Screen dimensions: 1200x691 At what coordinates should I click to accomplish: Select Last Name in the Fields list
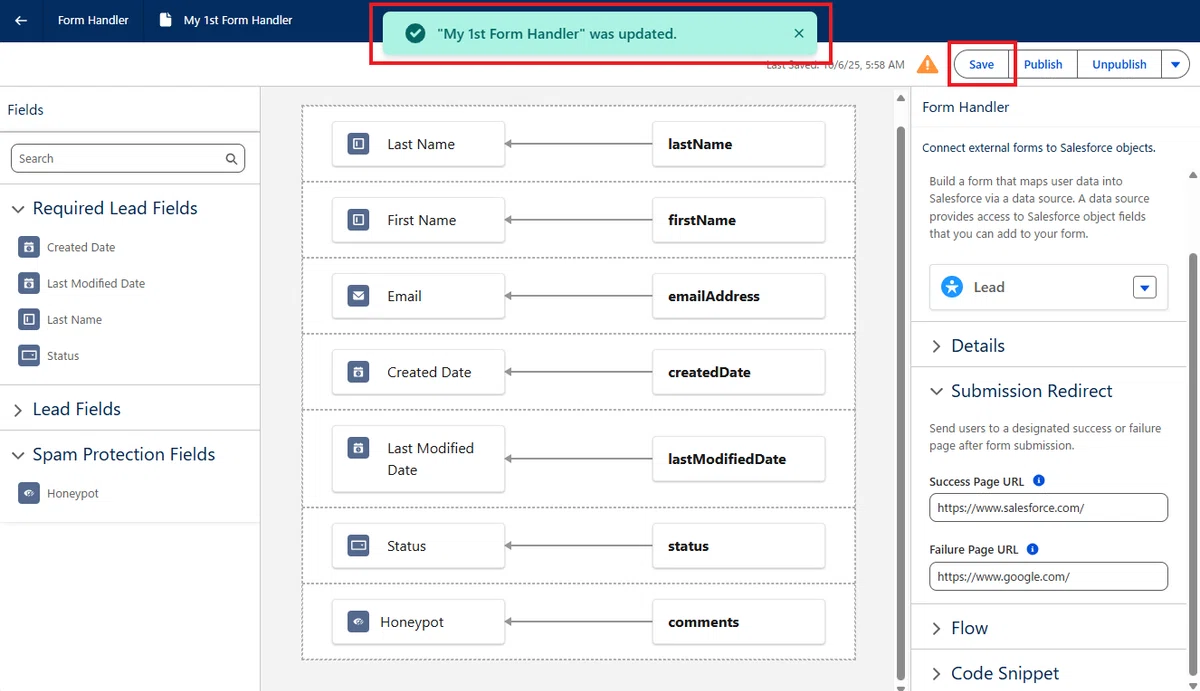tap(74, 319)
